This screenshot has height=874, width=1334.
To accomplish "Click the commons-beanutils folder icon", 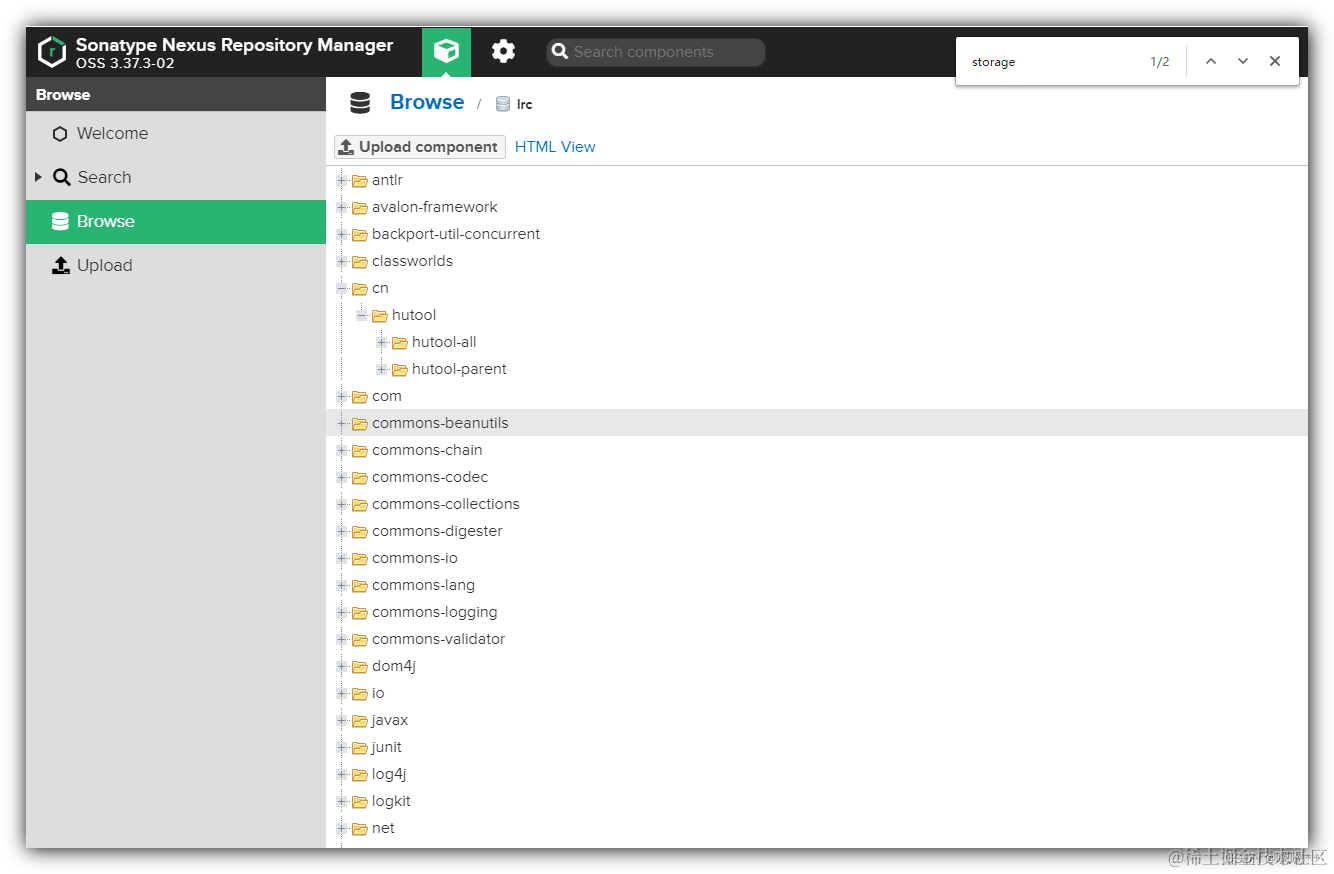I will point(360,424).
